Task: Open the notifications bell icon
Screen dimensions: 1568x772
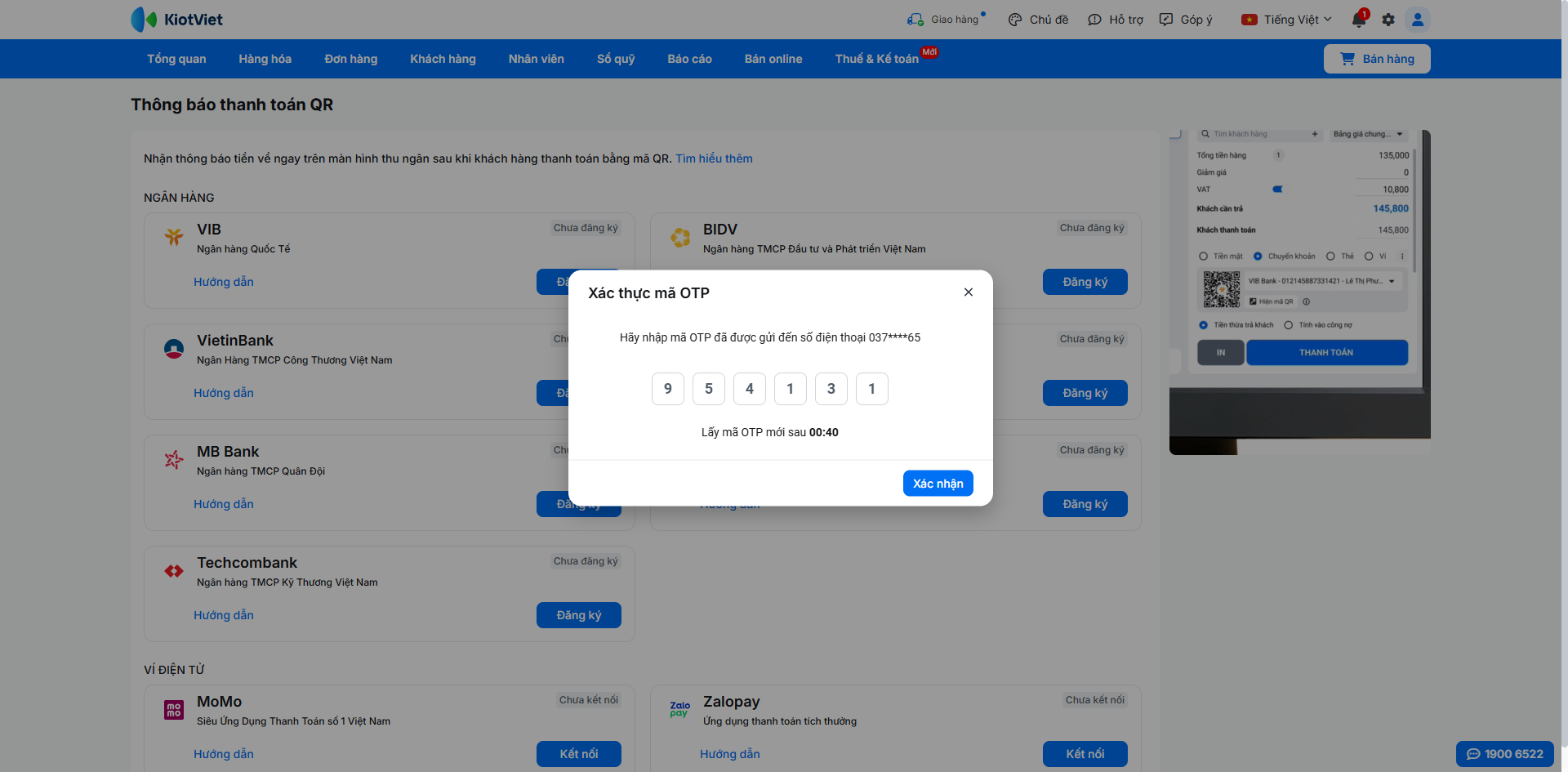Action: (1359, 20)
